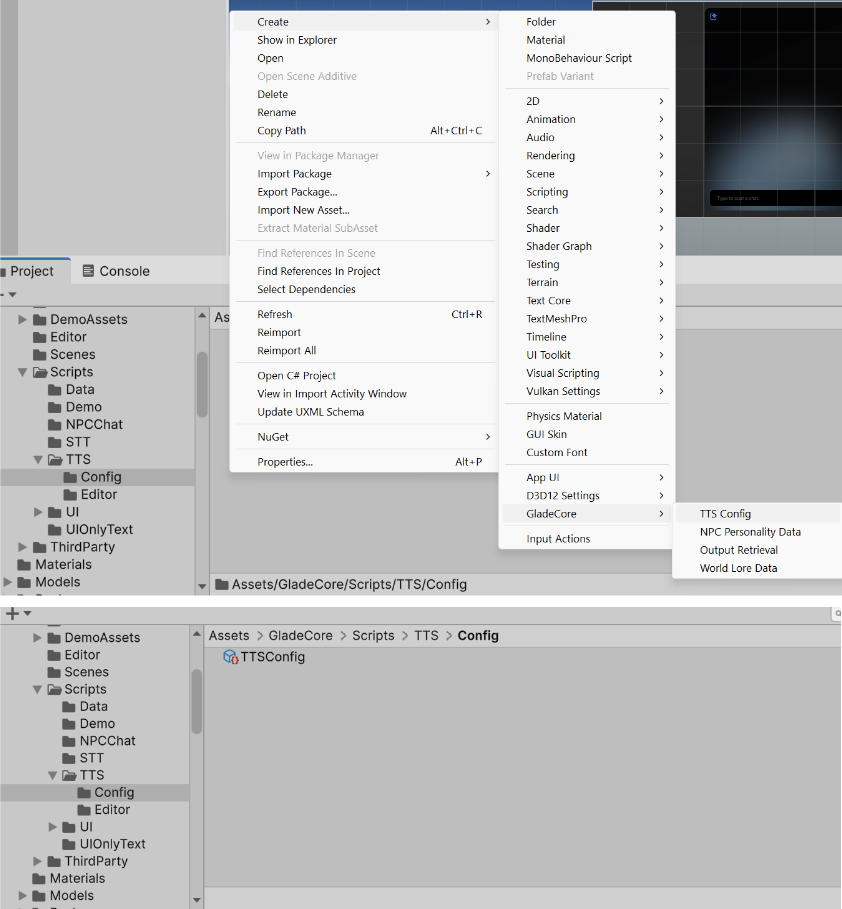
Task: Click the Data folder icon
Action: (53, 389)
